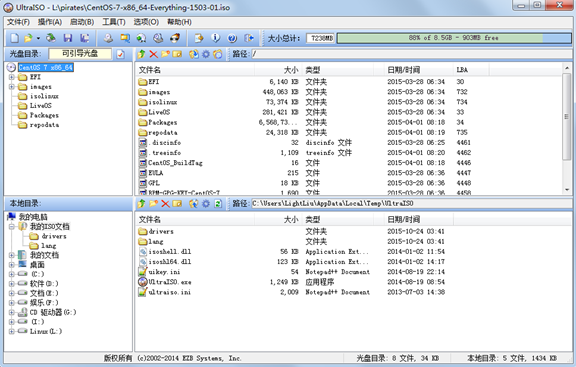This screenshot has height=367, width=576.
Task: Click the 可引导光盘 disc type field
Action: coord(80,54)
